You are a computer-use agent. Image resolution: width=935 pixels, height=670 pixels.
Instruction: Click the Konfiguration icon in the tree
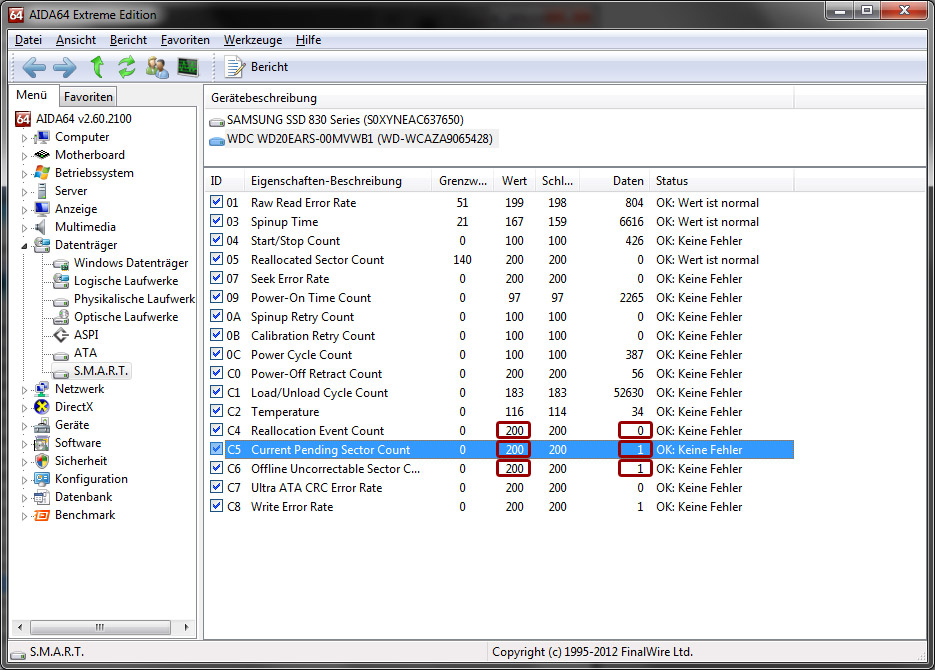(x=42, y=479)
